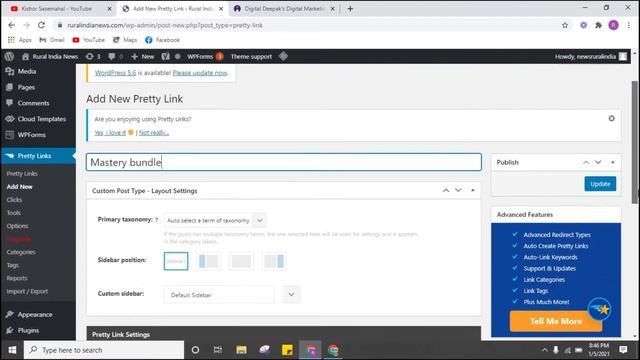Open the Primary taxonomy dropdown
Screen dimensions: 640x360
tap(215, 220)
